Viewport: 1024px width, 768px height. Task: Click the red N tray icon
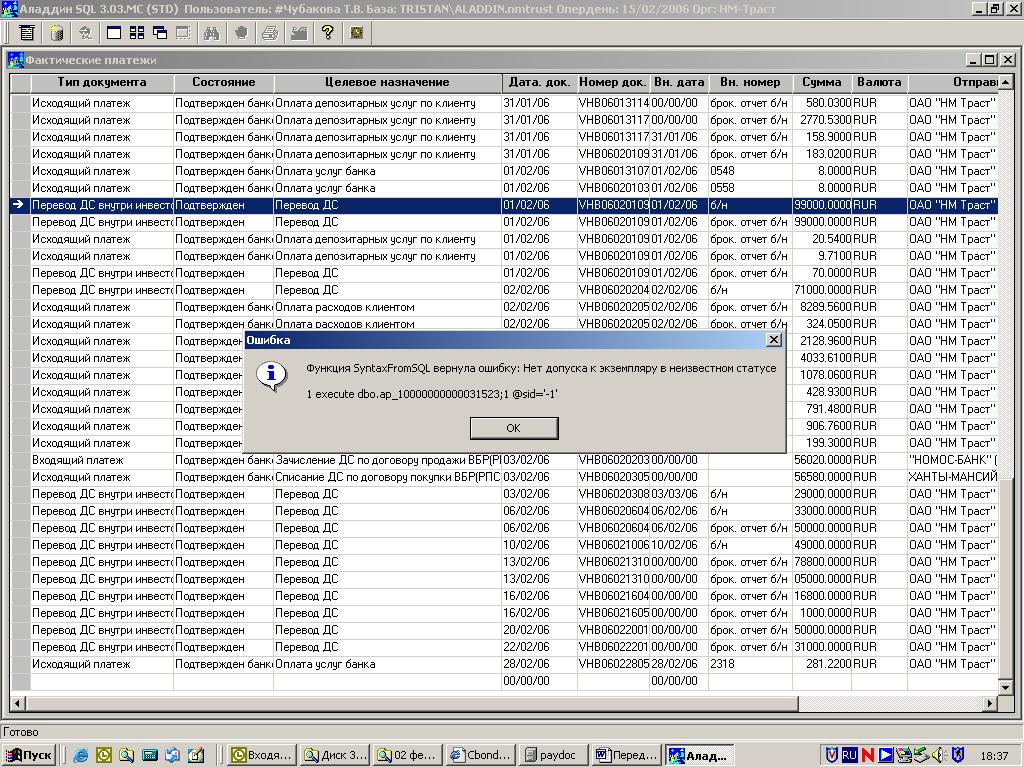[868, 755]
